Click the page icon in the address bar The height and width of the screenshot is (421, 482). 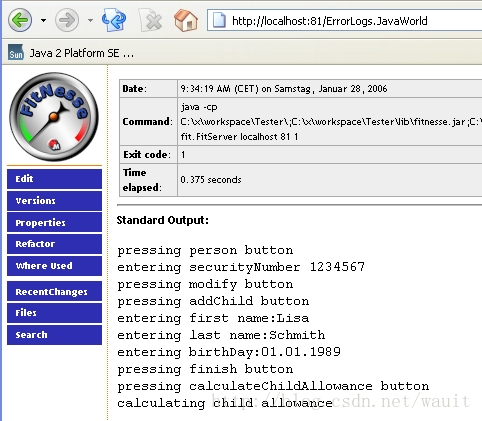pos(219,21)
